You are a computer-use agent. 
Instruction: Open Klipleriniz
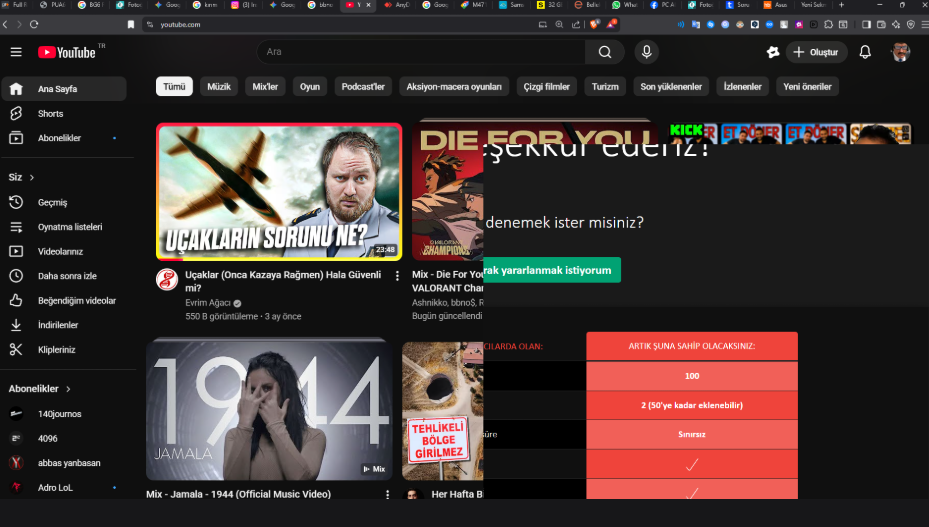click(x=64, y=350)
